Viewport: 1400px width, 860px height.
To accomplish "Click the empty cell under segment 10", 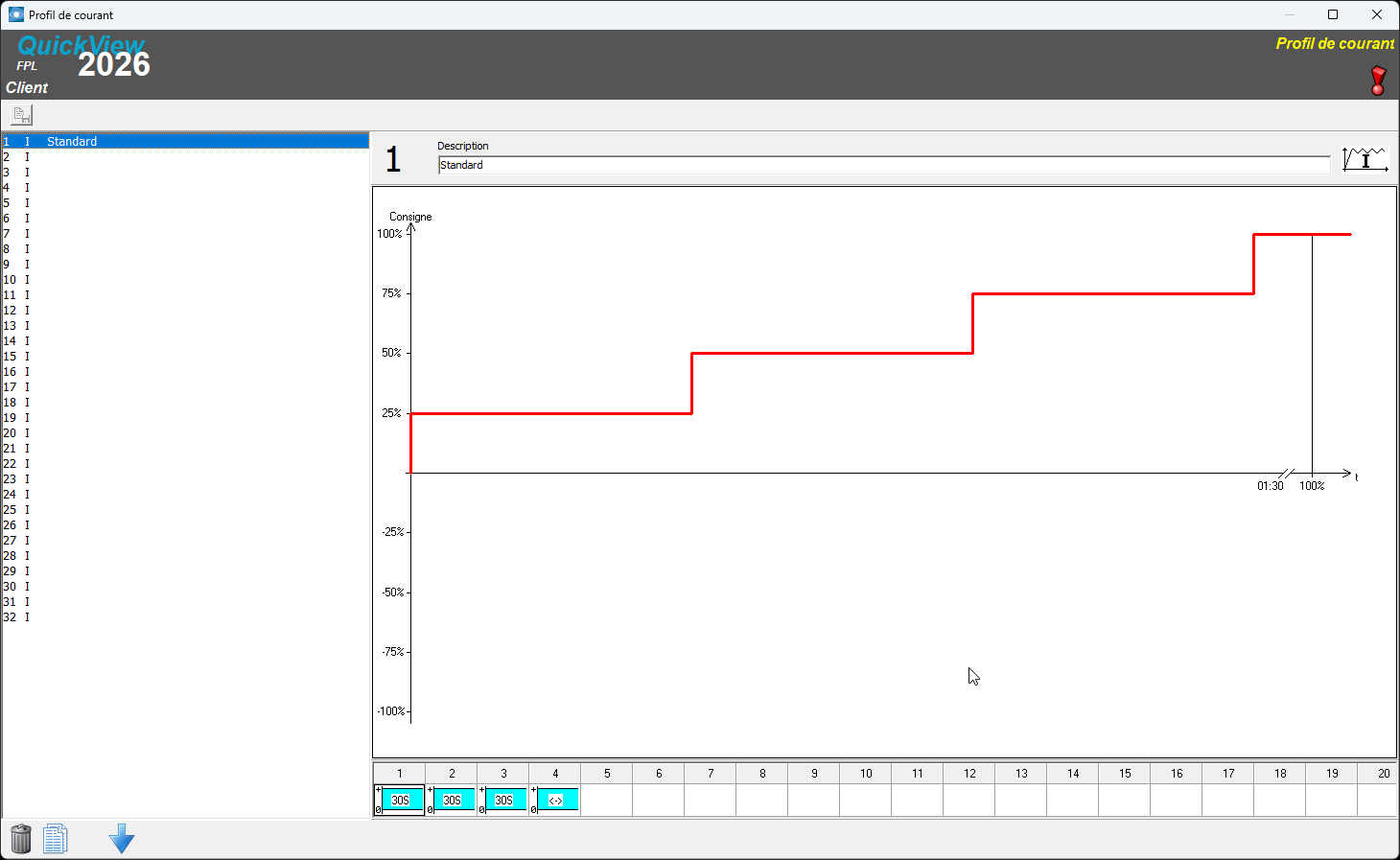I will 866,800.
